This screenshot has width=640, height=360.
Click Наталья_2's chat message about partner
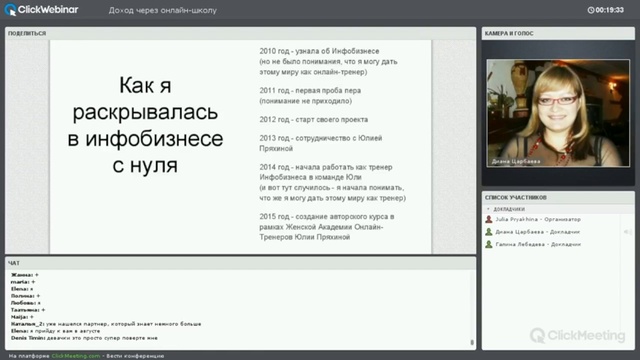coord(106,324)
